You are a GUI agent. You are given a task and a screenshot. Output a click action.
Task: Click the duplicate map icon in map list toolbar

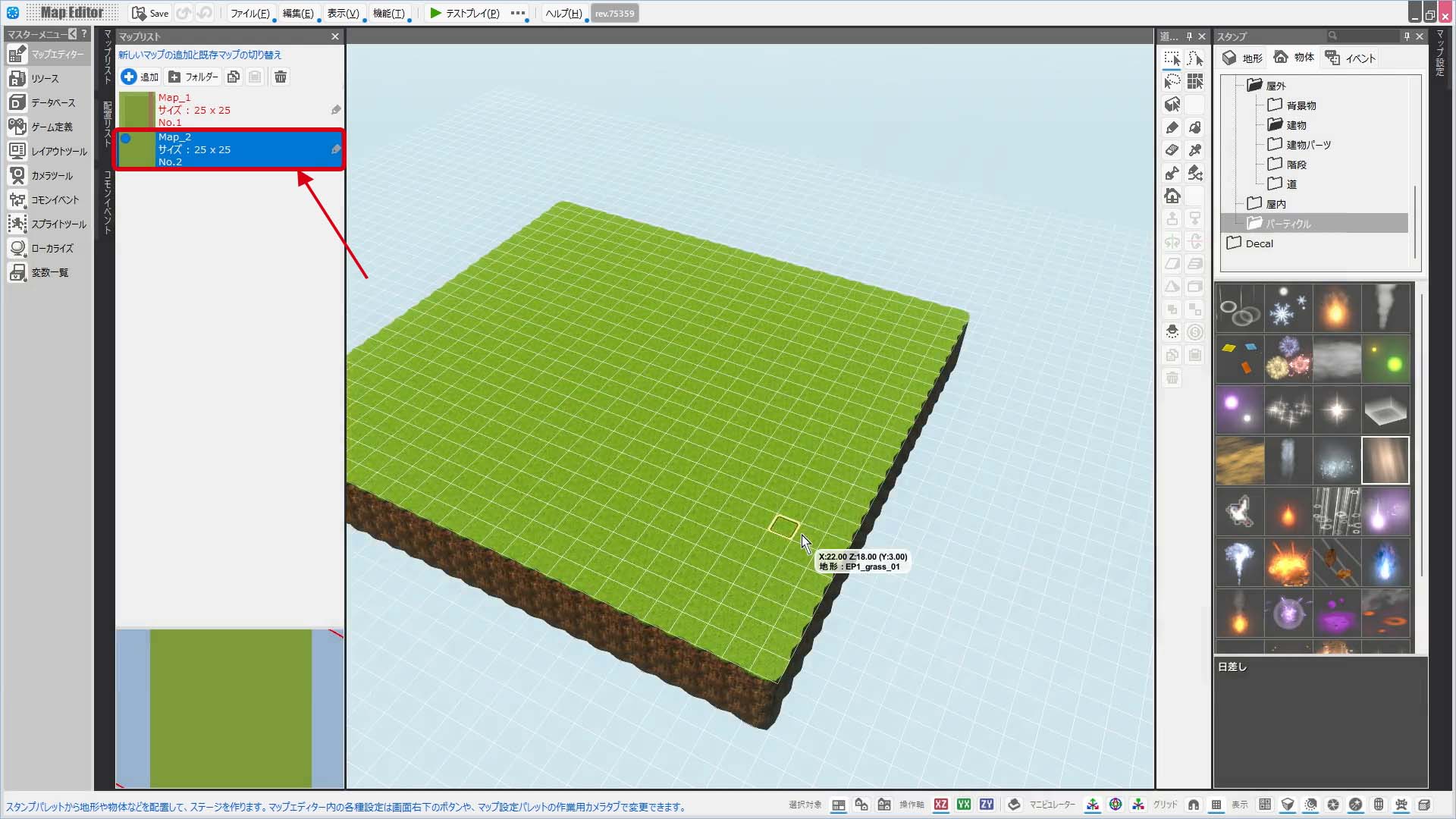pos(234,77)
